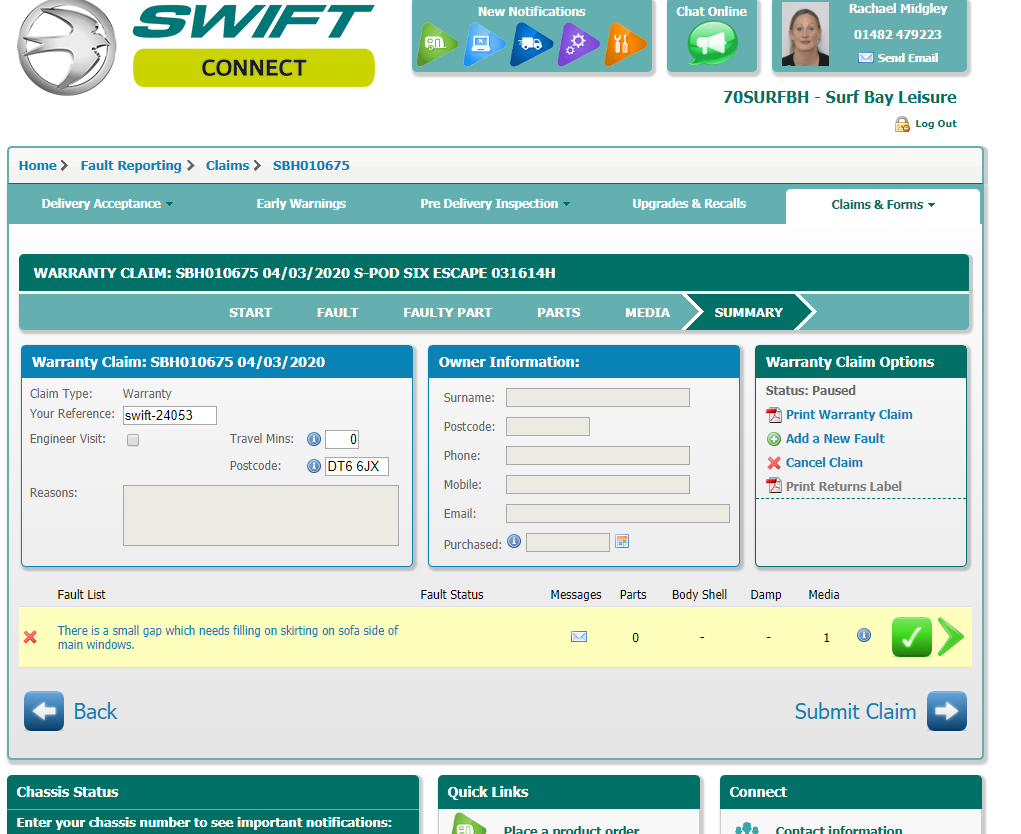Click the owner Email field
Viewport: 1021px width, 834px height.
click(x=618, y=514)
